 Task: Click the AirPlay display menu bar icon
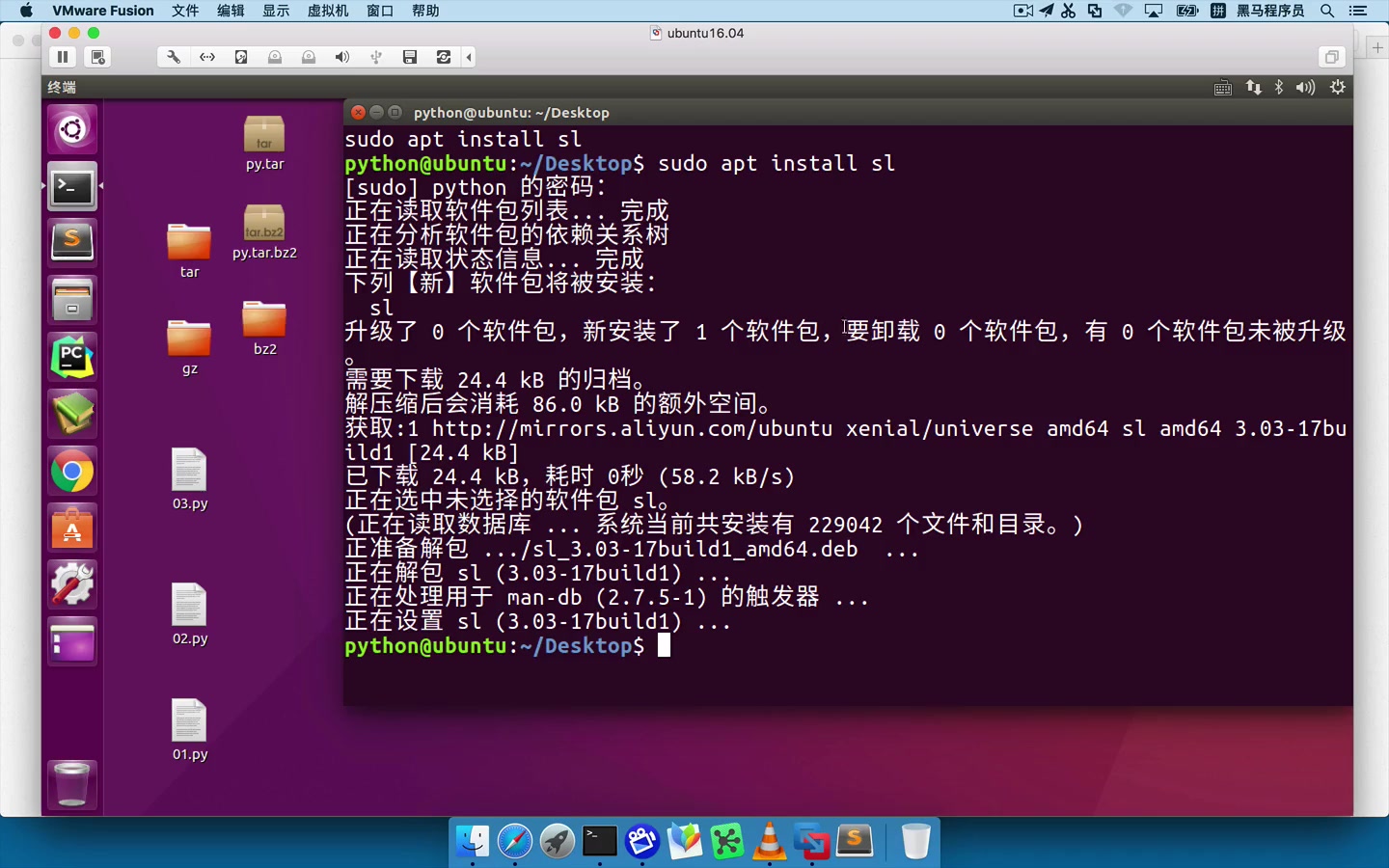[x=1154, y=11]
